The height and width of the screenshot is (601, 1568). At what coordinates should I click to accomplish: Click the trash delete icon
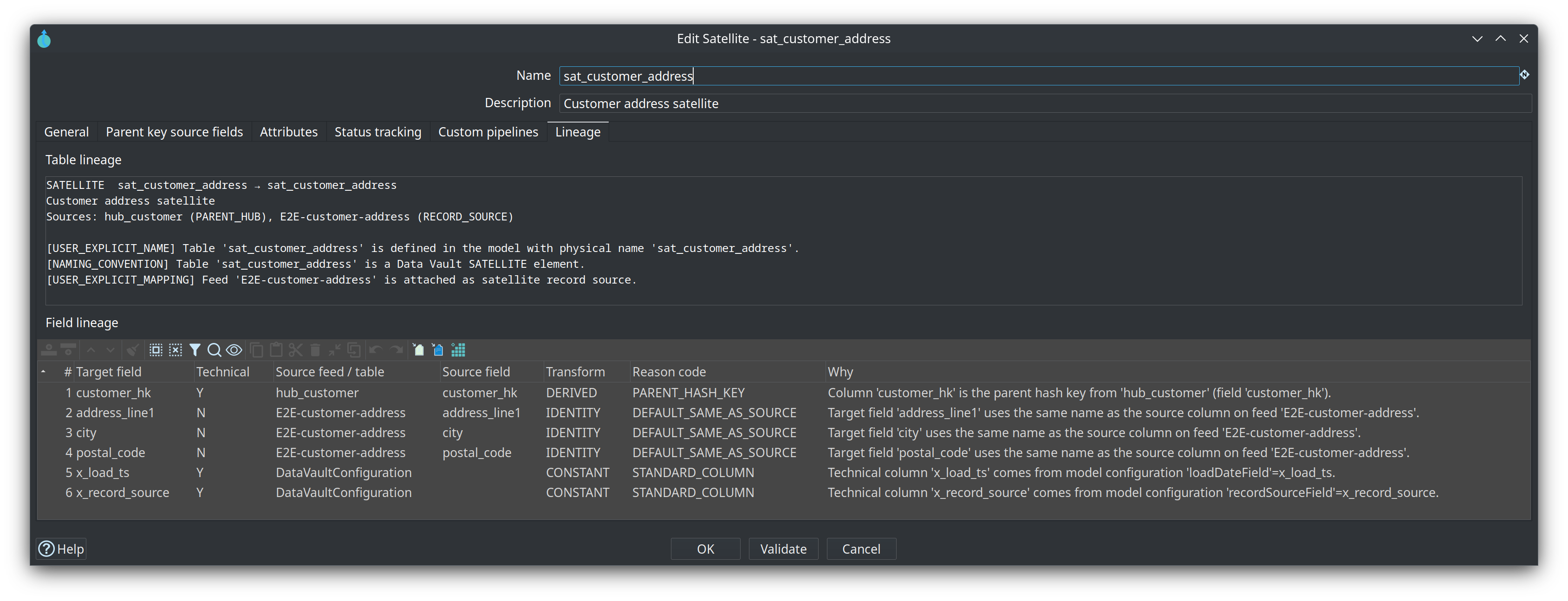(x=315, y=350)
